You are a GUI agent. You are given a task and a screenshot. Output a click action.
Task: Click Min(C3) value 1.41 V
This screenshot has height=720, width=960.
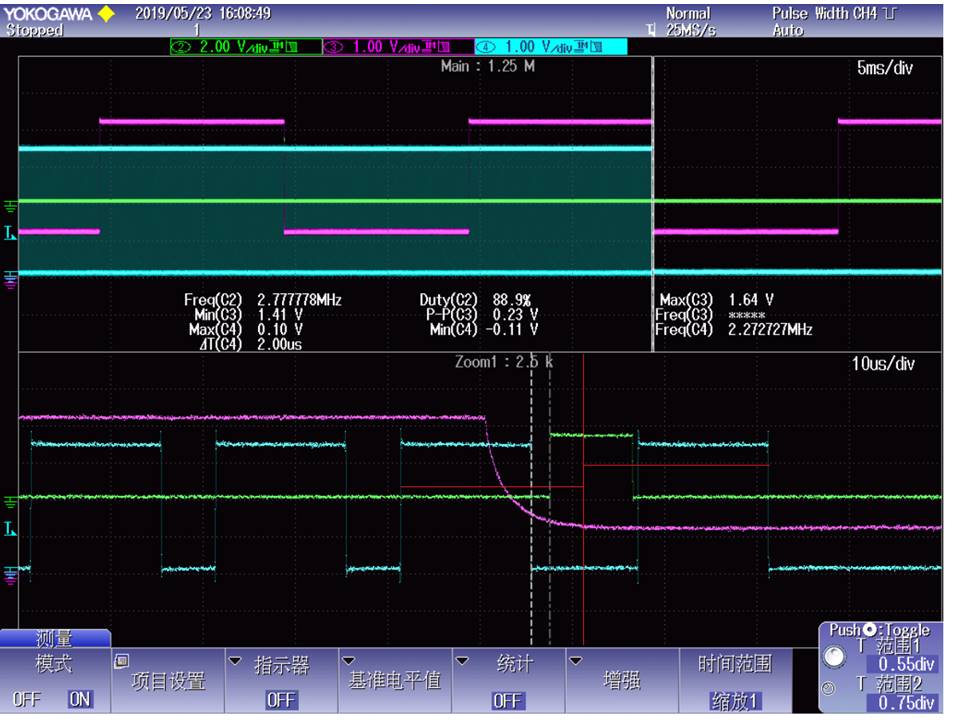pyautogui.click(x=280, y=315)
